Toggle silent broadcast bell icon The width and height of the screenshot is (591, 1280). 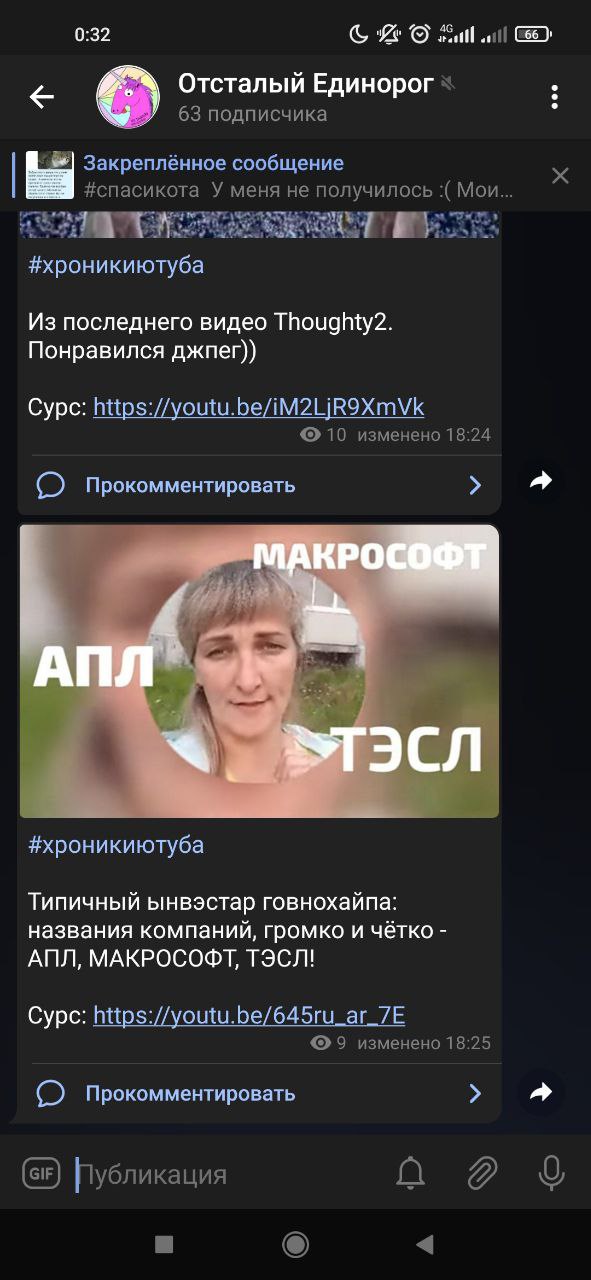tap(410, 1173)
